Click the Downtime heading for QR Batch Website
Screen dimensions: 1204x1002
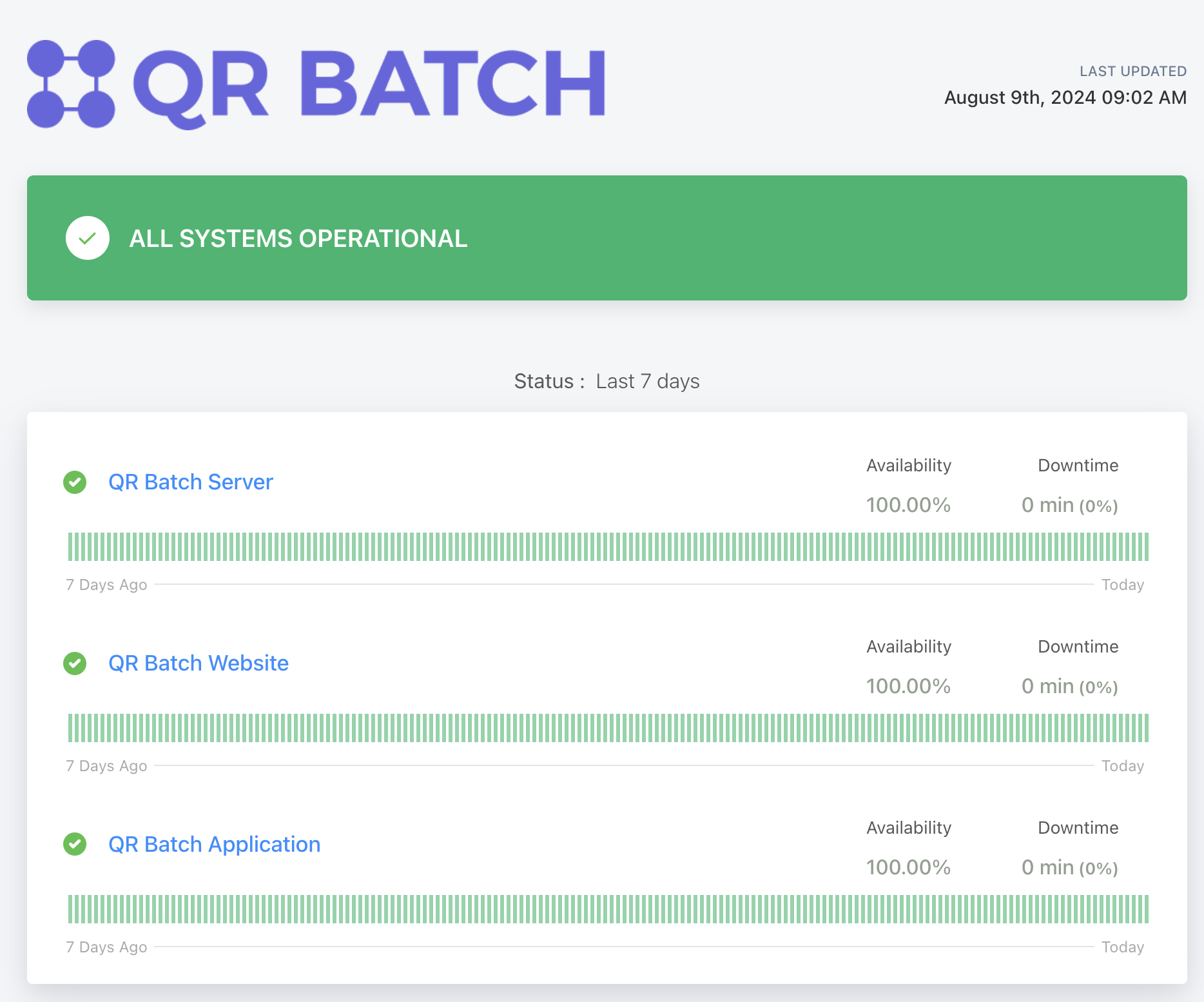tap(1078, 647)
